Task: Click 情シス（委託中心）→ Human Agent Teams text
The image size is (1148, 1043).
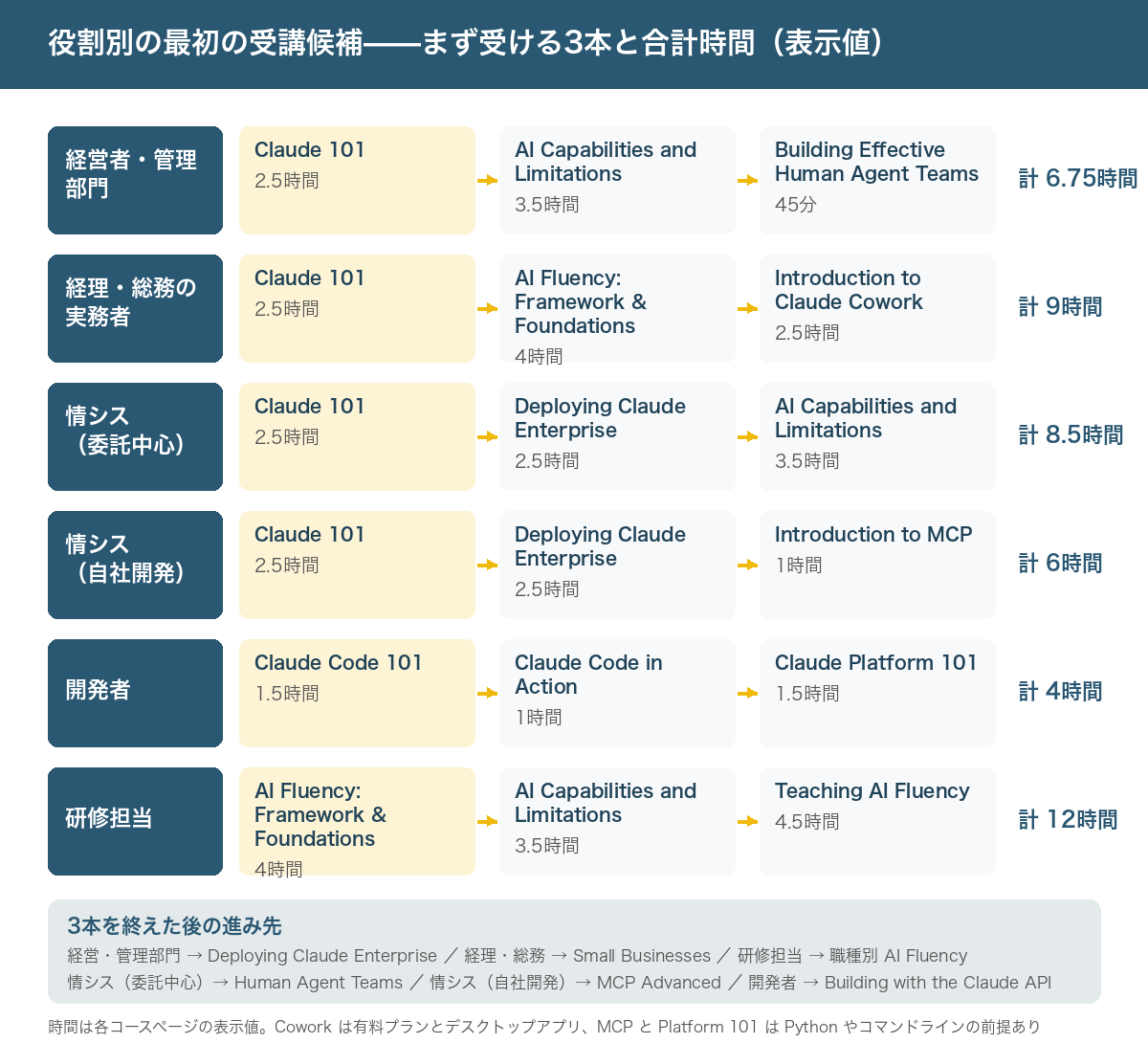Action: pos(235,983)
